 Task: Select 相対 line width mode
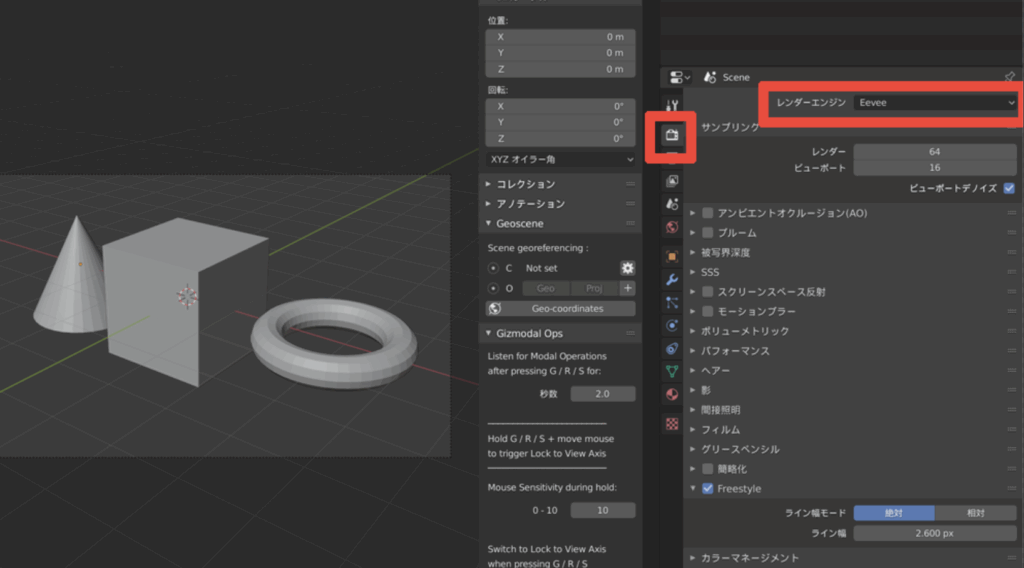coord(976,513)
